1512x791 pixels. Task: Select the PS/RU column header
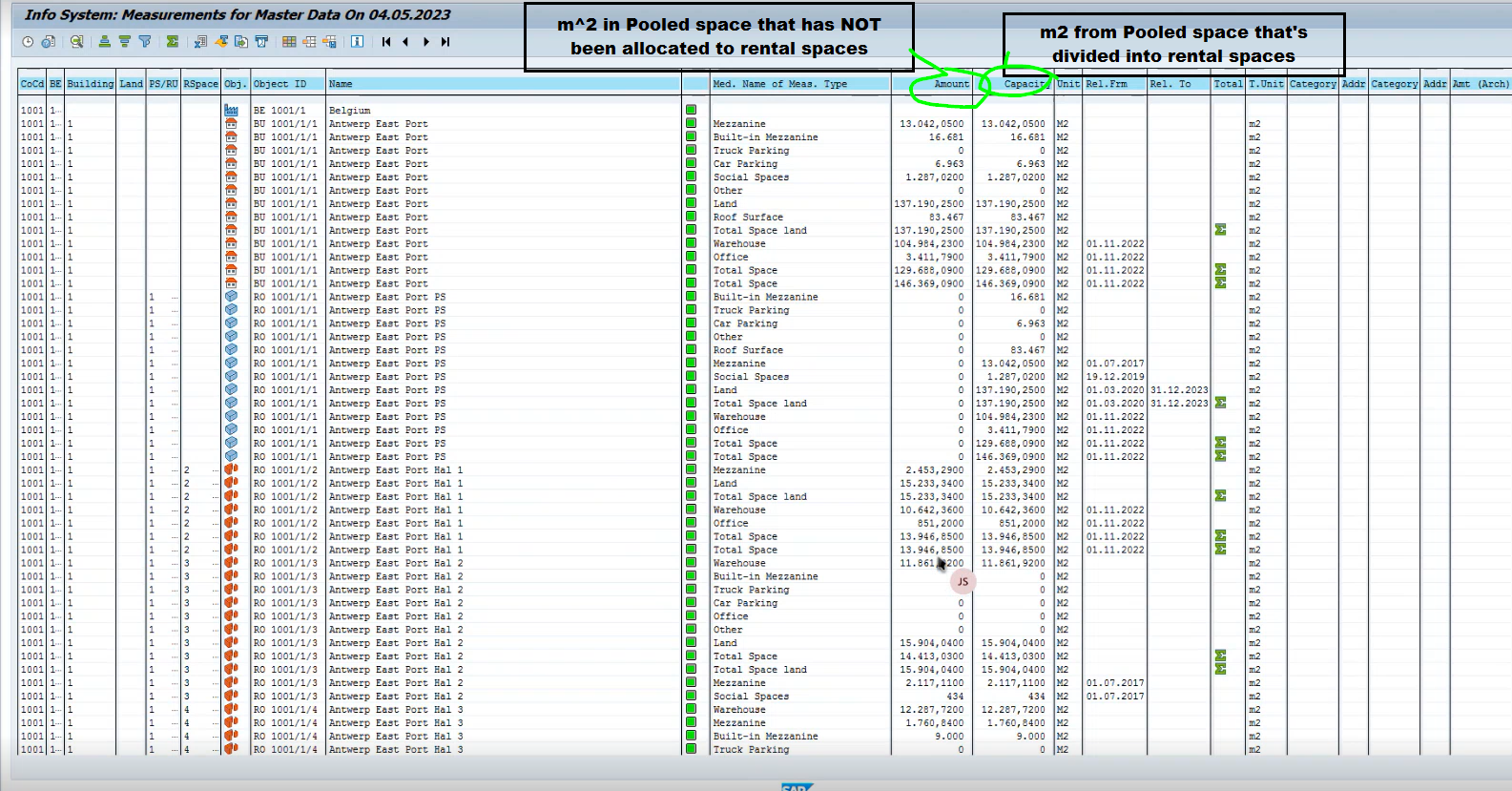[163, 84]
